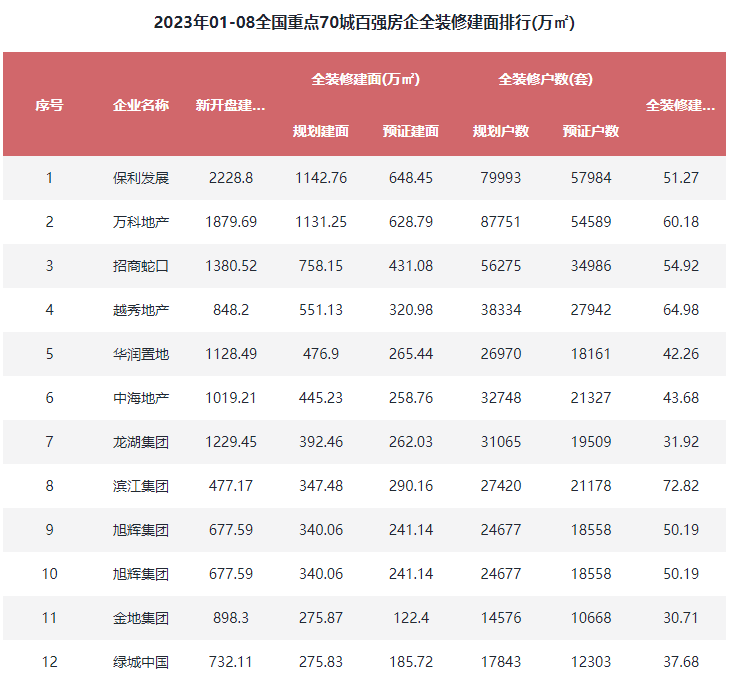The width and height of the screenshot is (730, 683).
Task: Click value 64.98 in row 4
Action: (x=681, y=310)
